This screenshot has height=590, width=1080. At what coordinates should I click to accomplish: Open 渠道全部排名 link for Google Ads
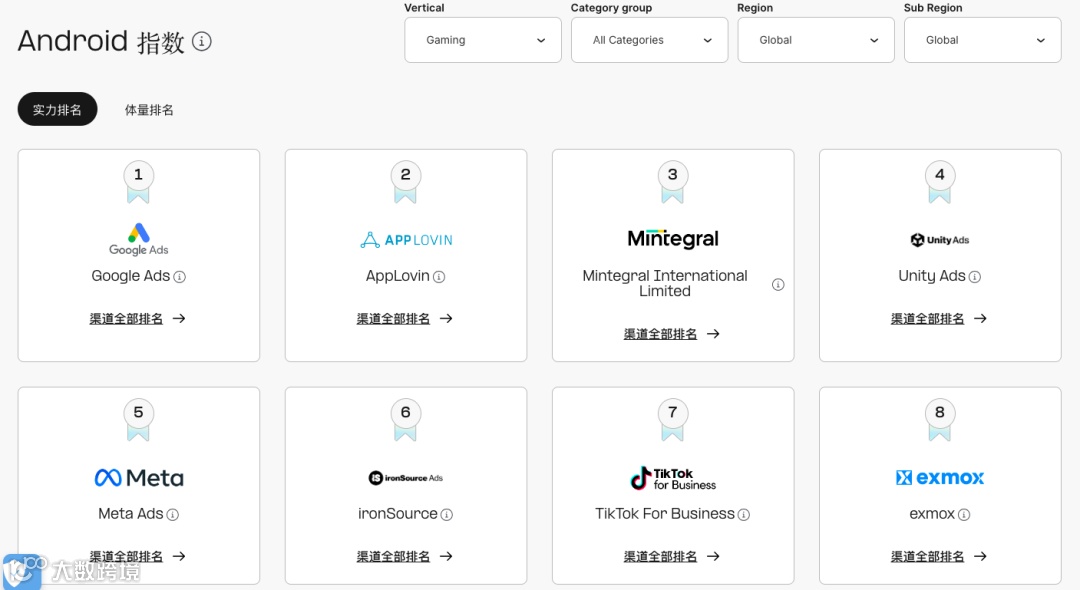137,319
